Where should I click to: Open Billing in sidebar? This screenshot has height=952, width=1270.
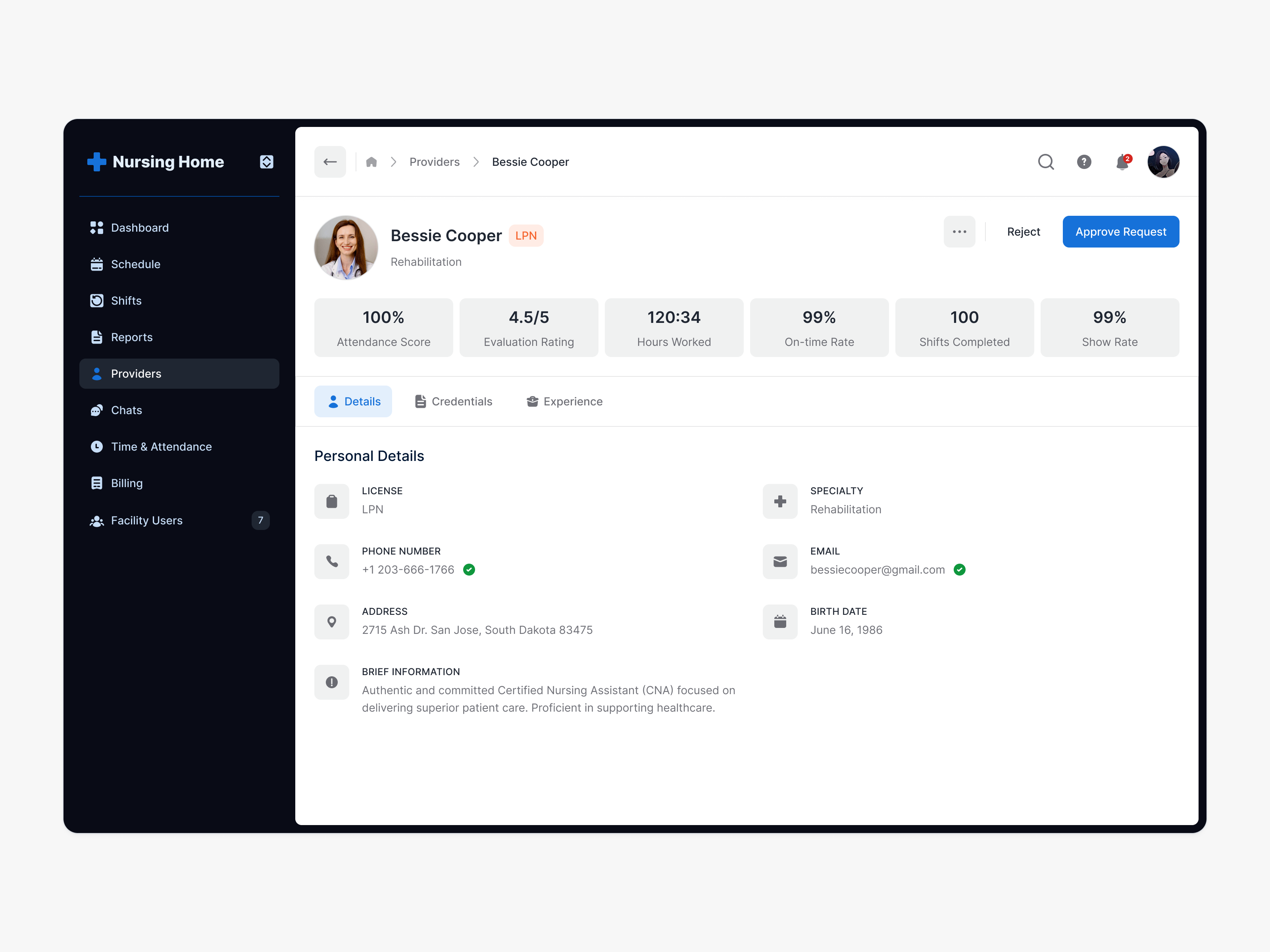tap(179, 483)
